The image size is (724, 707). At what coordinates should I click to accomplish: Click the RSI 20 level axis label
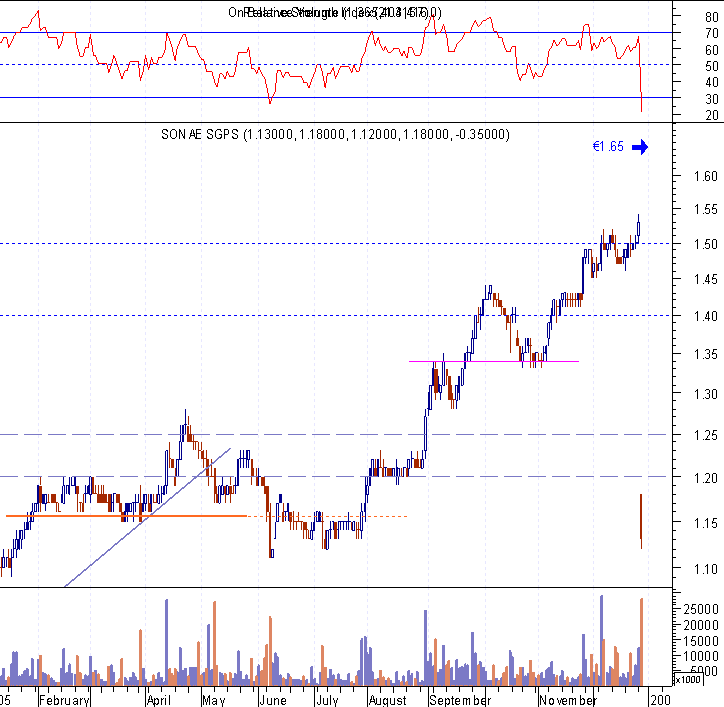pyautogui.click(x=712, y=115)
